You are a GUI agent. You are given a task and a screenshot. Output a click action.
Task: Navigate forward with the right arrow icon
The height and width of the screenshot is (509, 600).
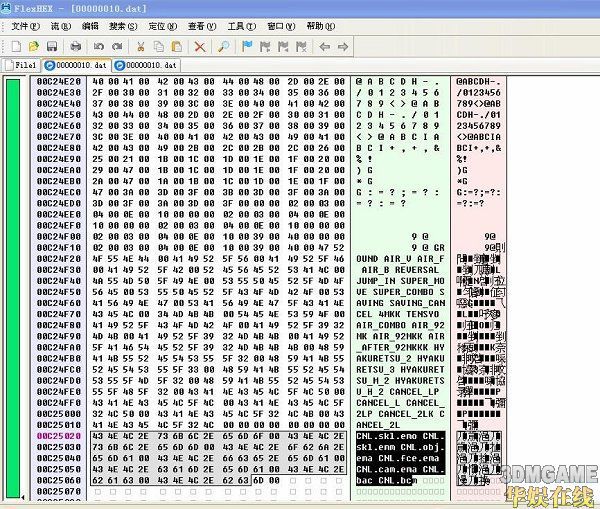(x=343, y=47)
